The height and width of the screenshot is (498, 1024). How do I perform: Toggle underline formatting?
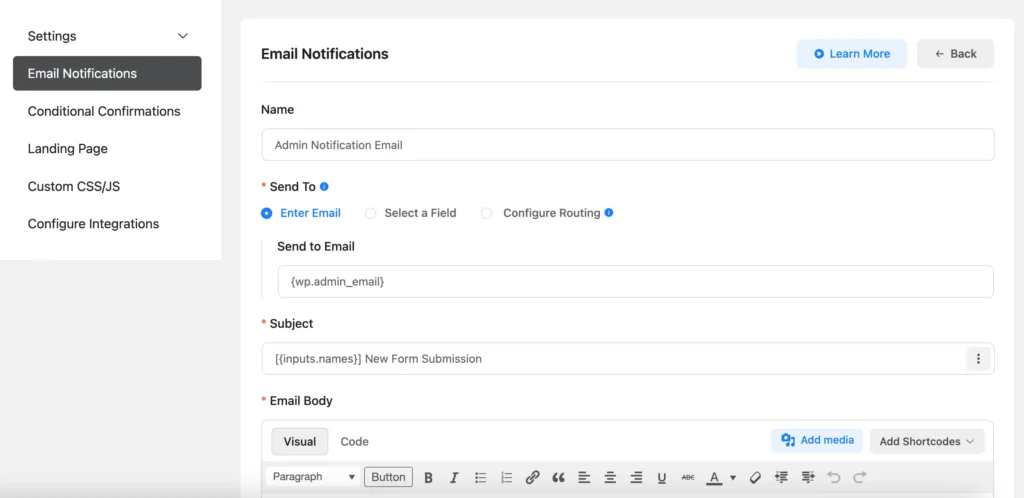pos(662,477)
